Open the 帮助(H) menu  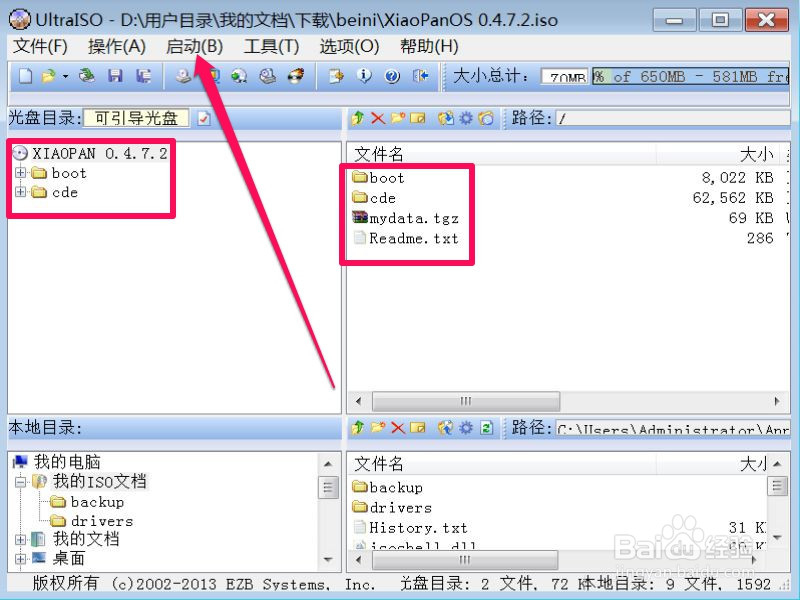pyautogui.click(x=429, y=46)
